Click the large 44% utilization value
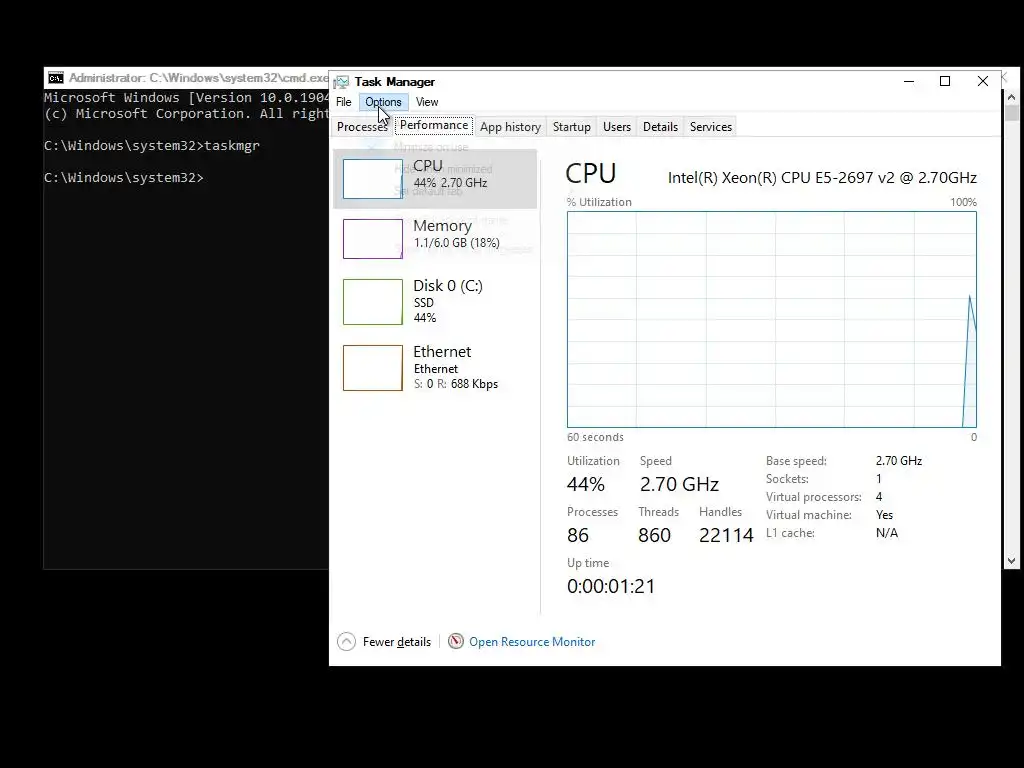This screenshot has height=768, width=1024. 586,485
